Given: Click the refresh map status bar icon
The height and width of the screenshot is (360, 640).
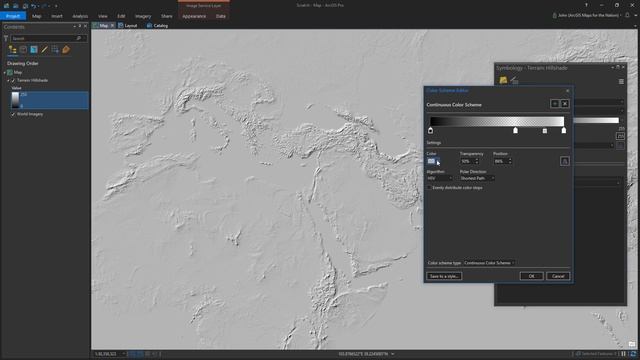Looking at the screenshot, I should pos(633,354).
